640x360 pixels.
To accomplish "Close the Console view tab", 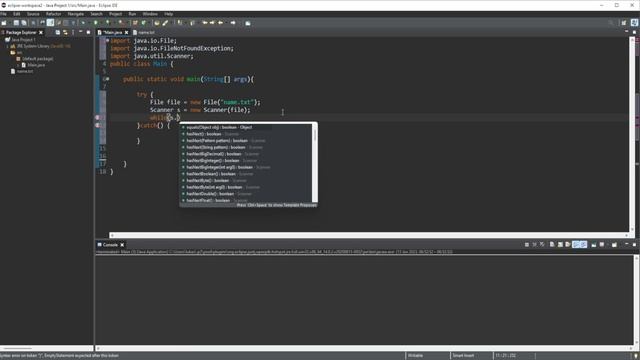I will point(122,244).
